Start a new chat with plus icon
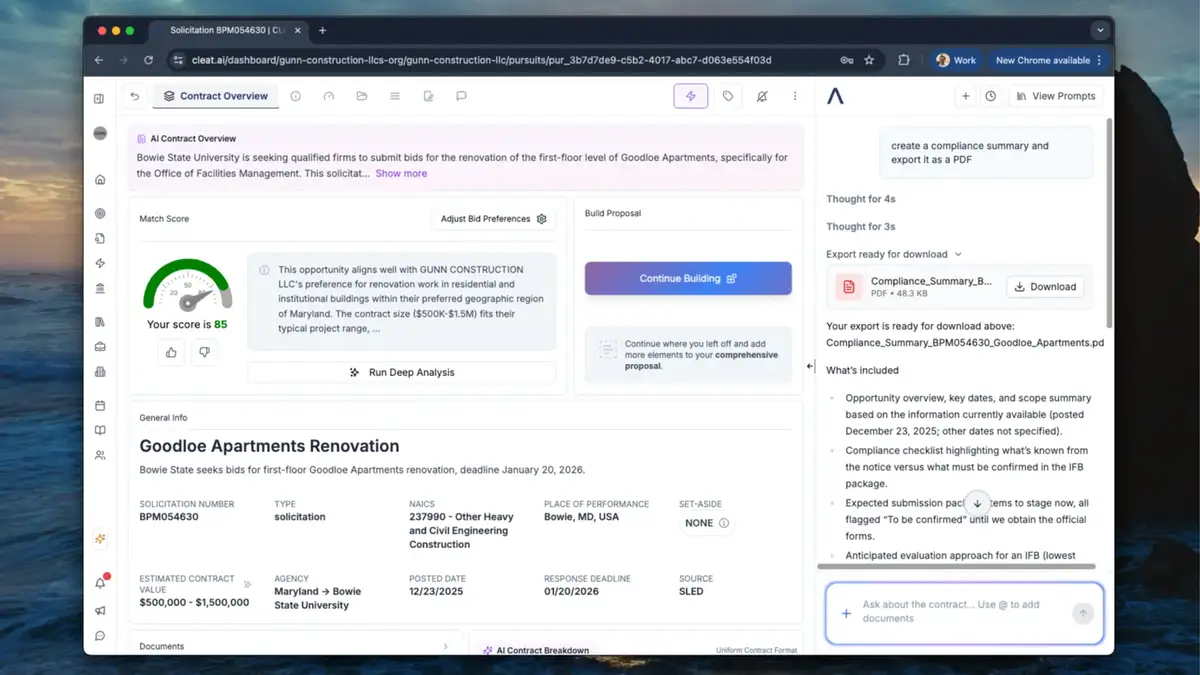Viewport: 1200px width, 675px height. [x=966, y=96]
